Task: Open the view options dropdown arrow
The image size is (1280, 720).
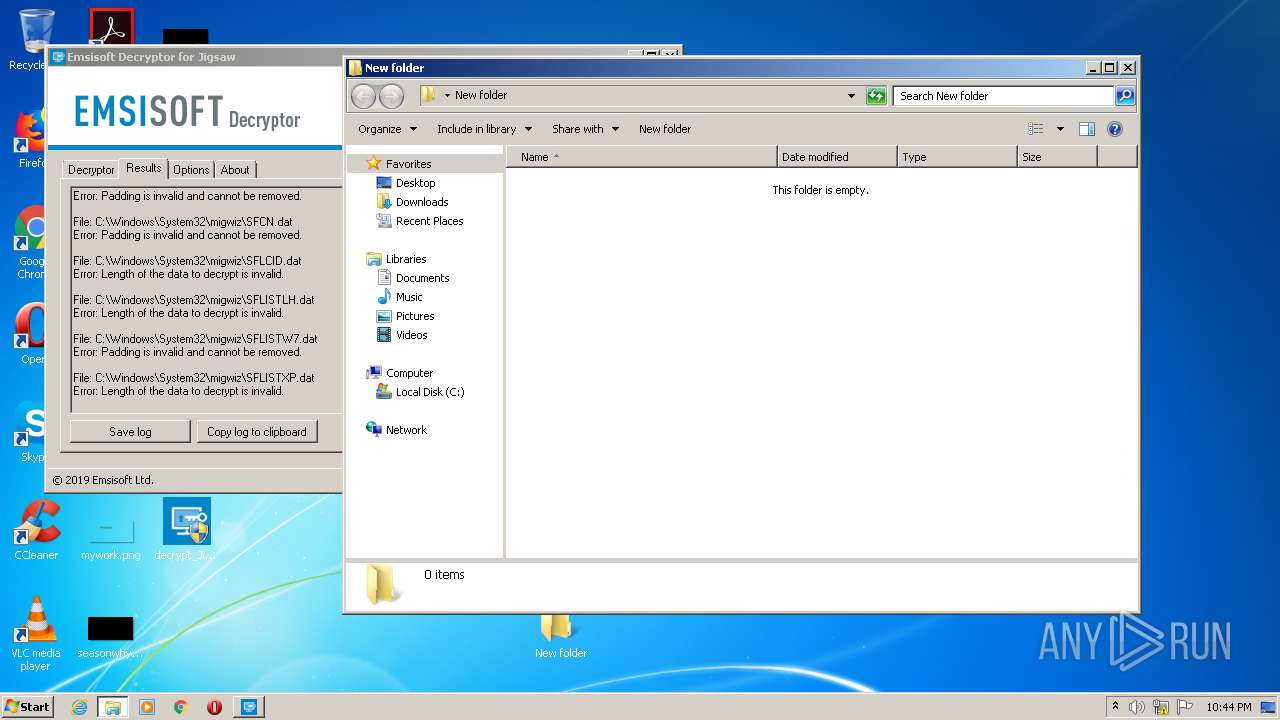Action: 1060,129
